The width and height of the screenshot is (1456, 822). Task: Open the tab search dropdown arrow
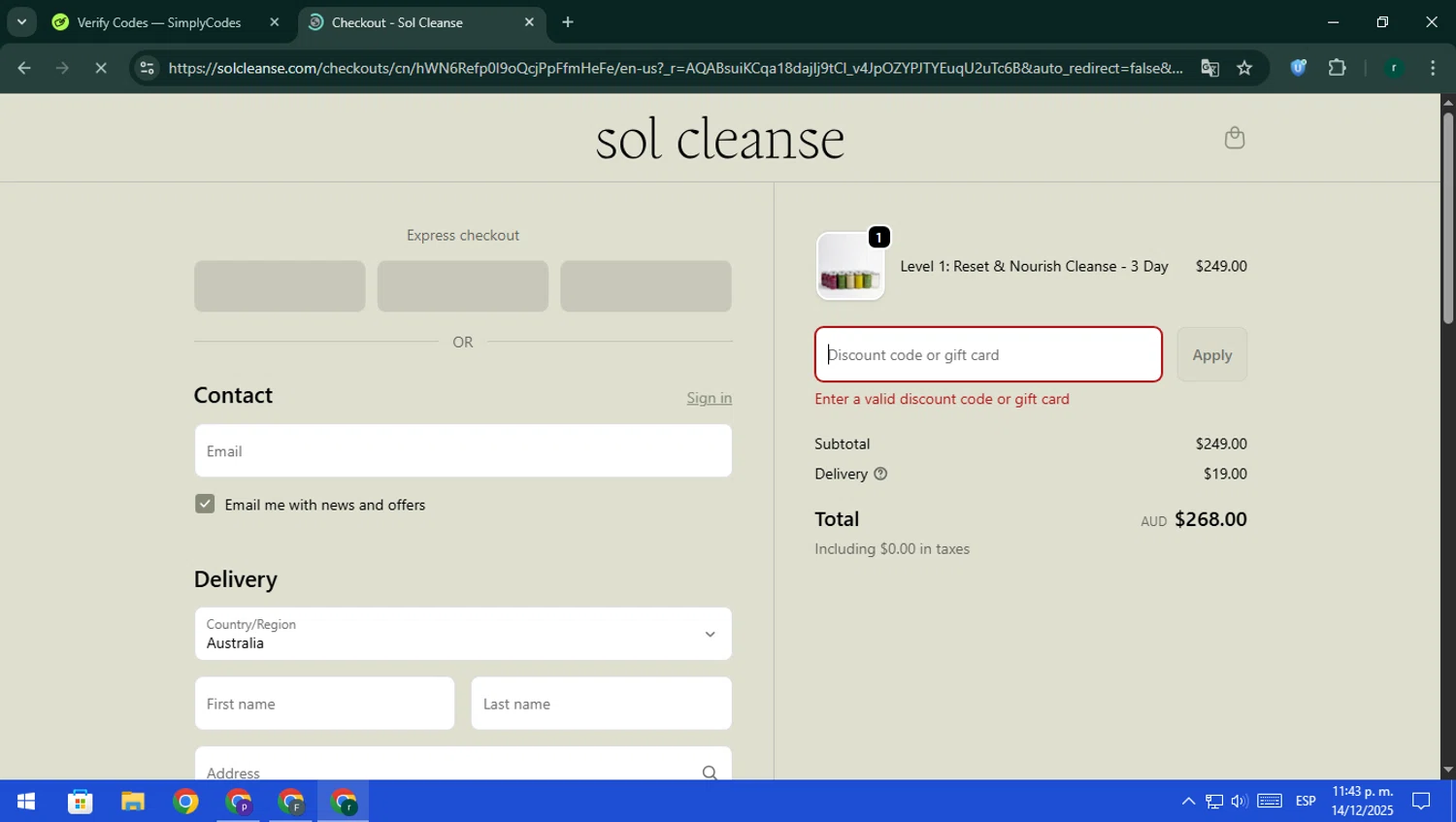pos(21,22)
